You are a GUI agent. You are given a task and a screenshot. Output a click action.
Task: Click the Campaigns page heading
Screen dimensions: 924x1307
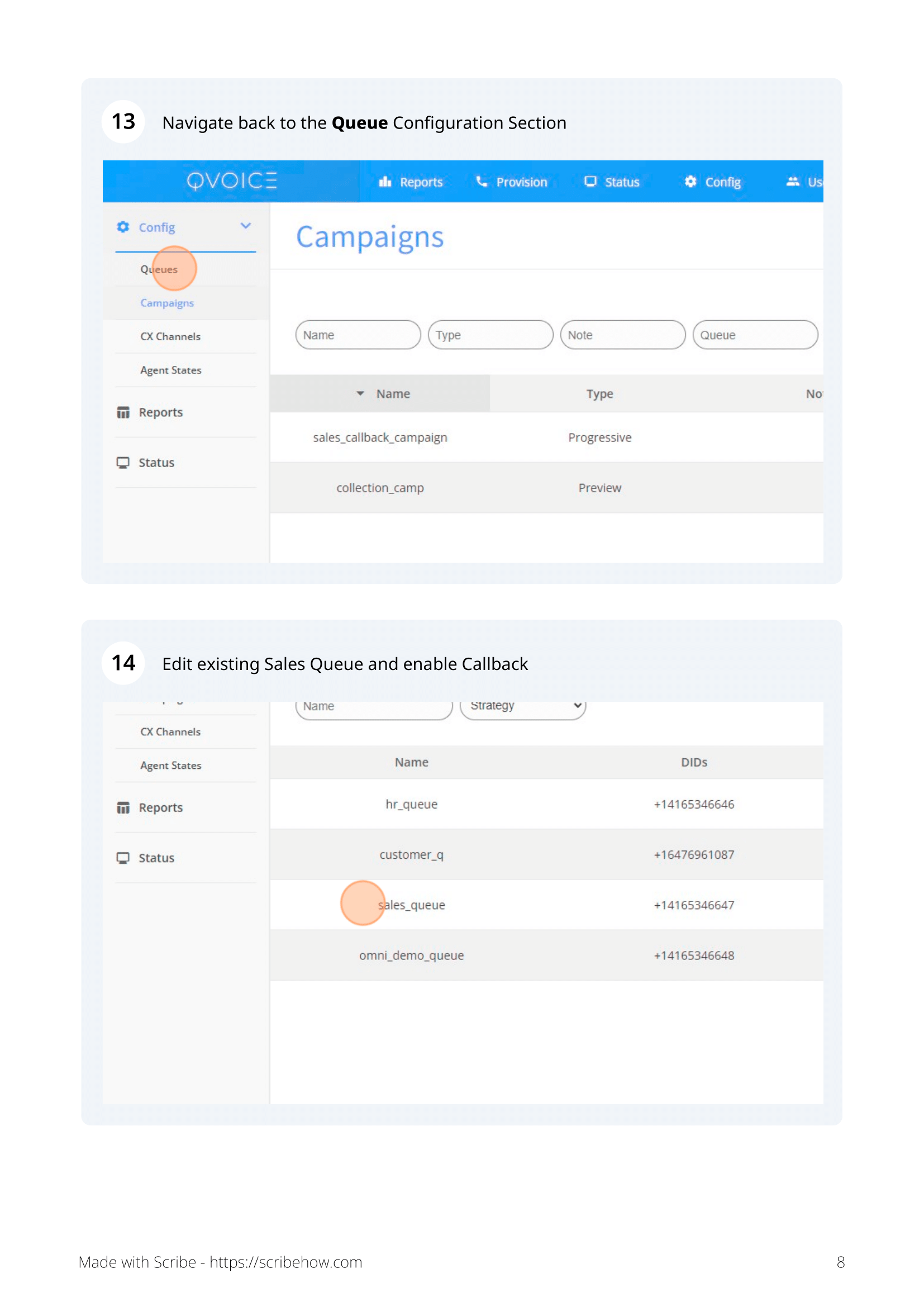[370, 237]
